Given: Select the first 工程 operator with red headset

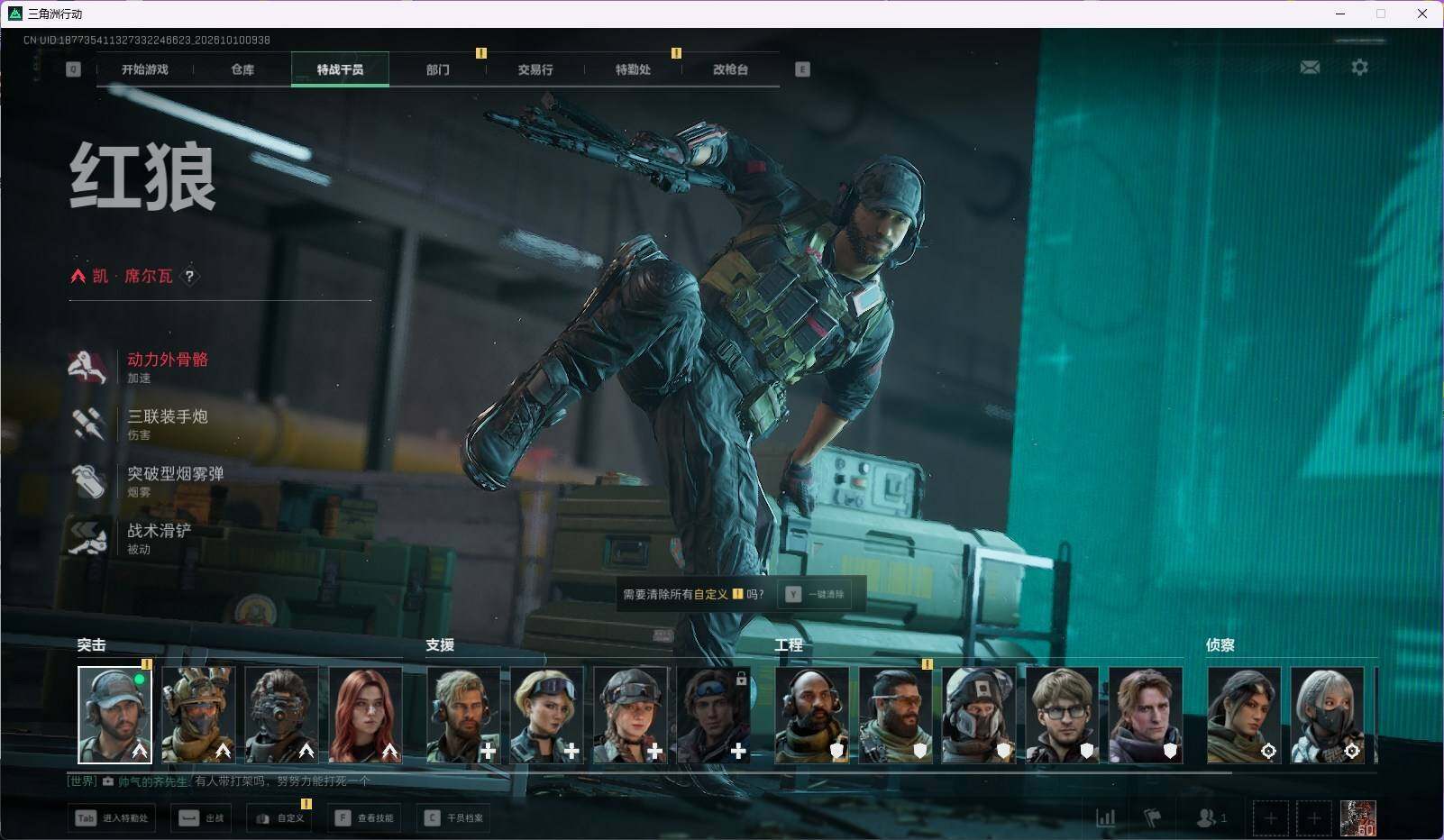Looking at the screenshot, I should (x=811, y=715).
